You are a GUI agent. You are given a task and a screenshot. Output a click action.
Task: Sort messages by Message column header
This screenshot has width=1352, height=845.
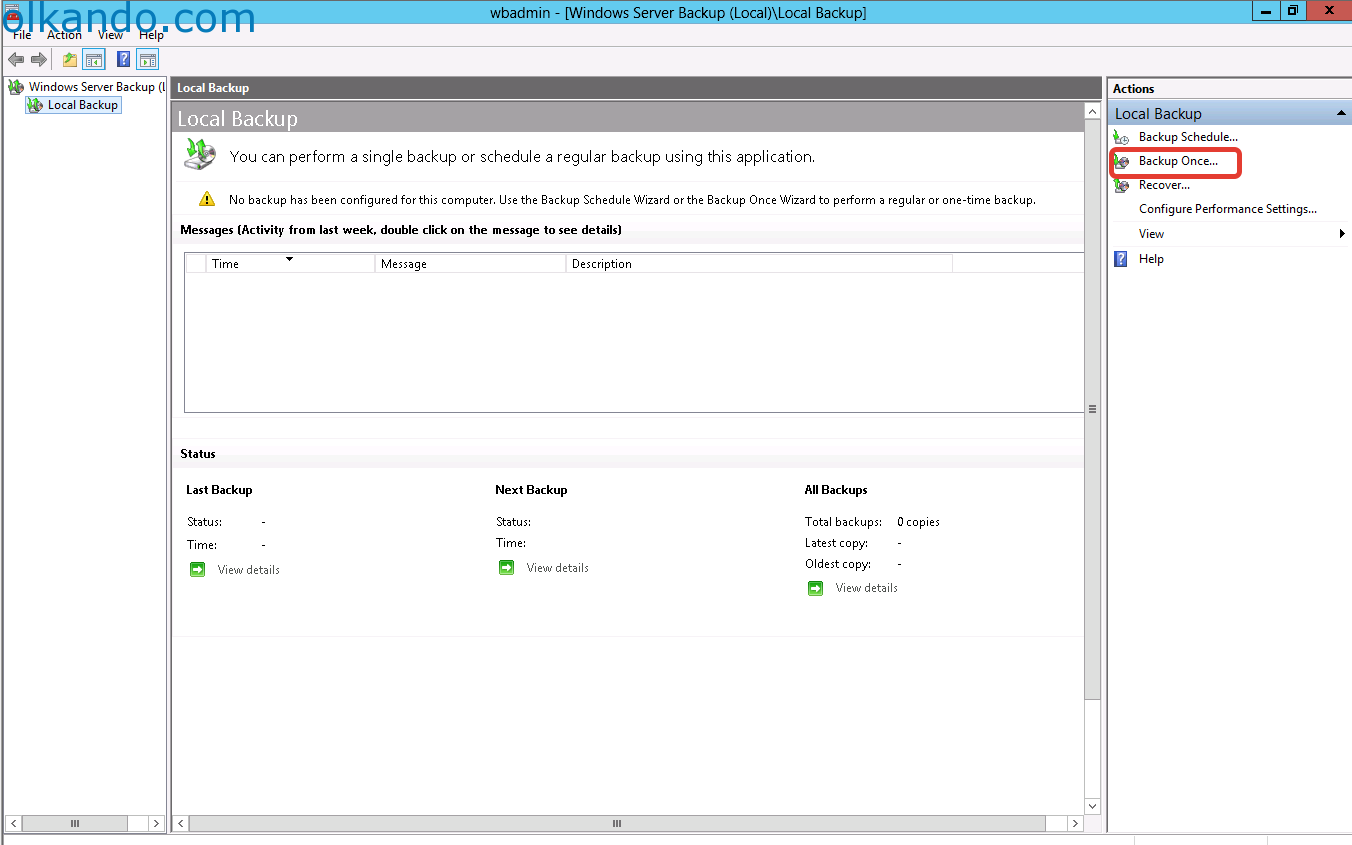point(470,264)
